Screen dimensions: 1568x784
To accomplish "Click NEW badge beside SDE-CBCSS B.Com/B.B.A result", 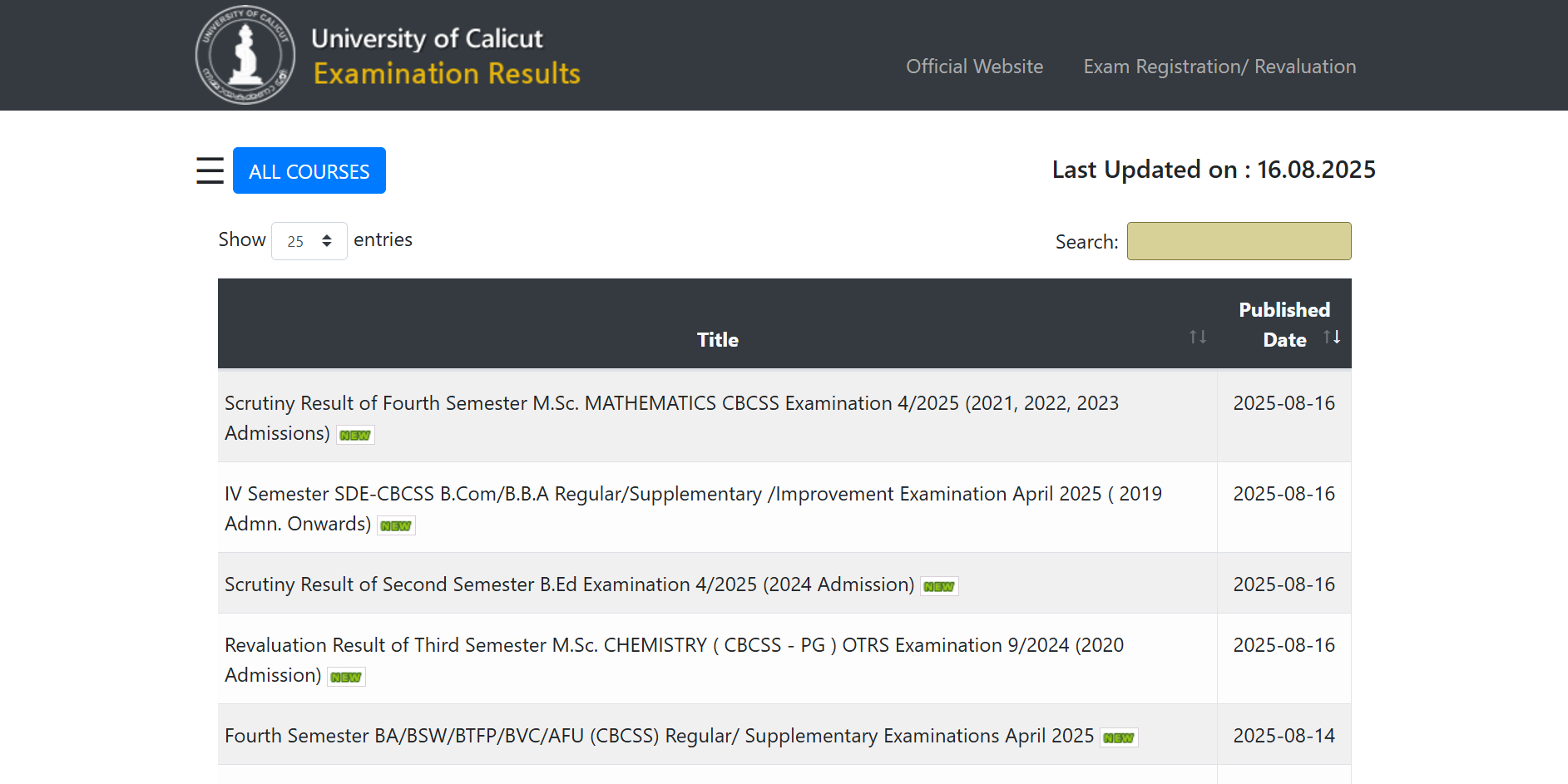I will tap(396, 525).
